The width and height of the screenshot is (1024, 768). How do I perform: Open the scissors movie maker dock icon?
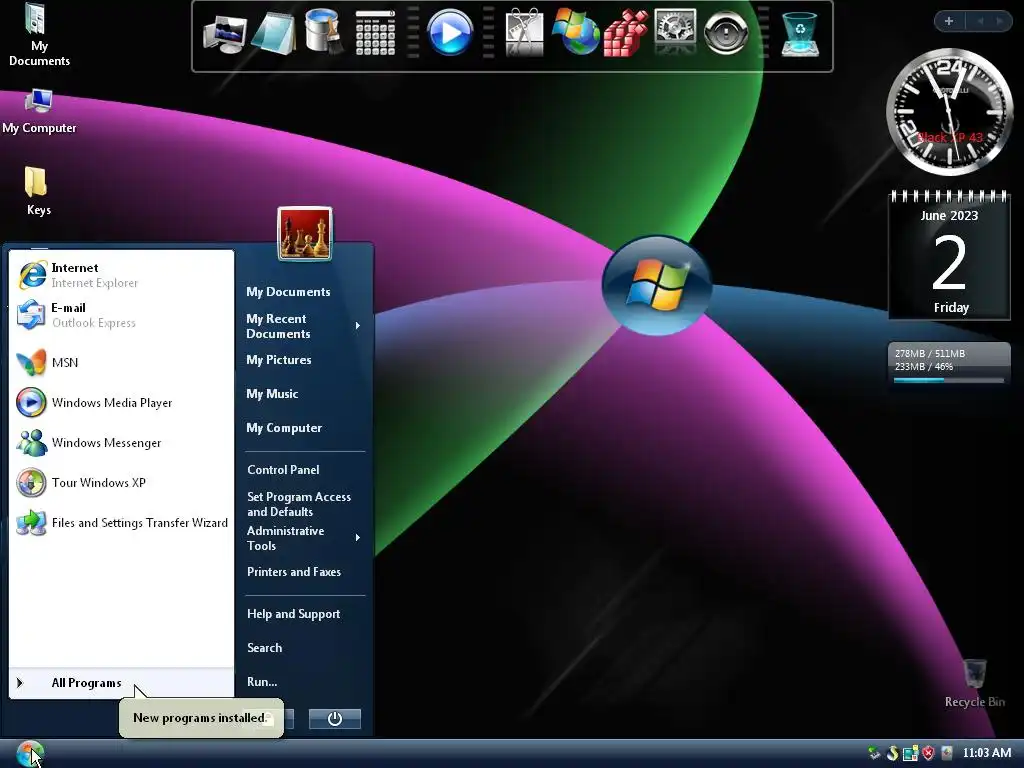click(524, 33)
